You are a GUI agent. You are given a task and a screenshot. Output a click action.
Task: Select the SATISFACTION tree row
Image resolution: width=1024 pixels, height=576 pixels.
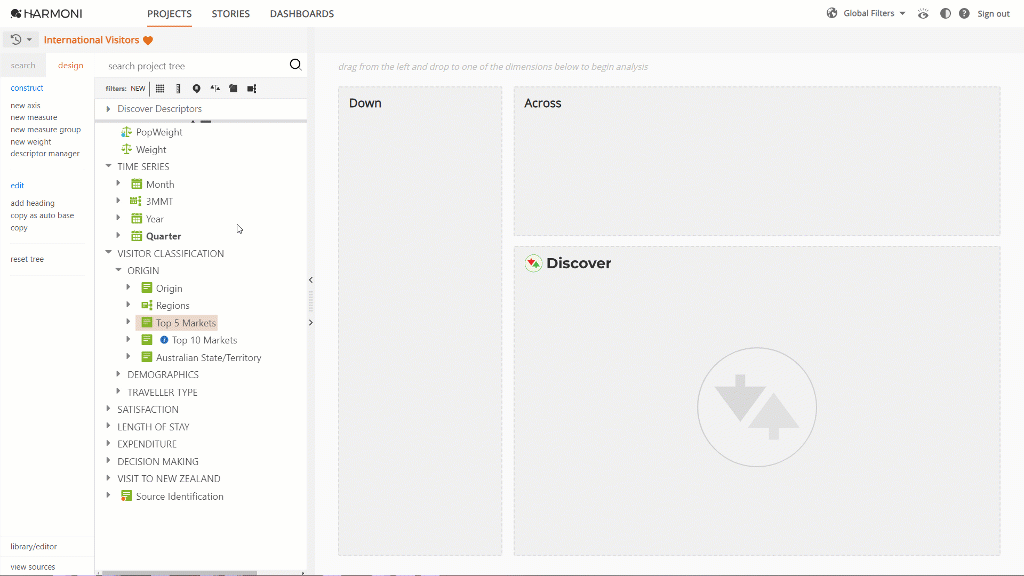(148, 409)
